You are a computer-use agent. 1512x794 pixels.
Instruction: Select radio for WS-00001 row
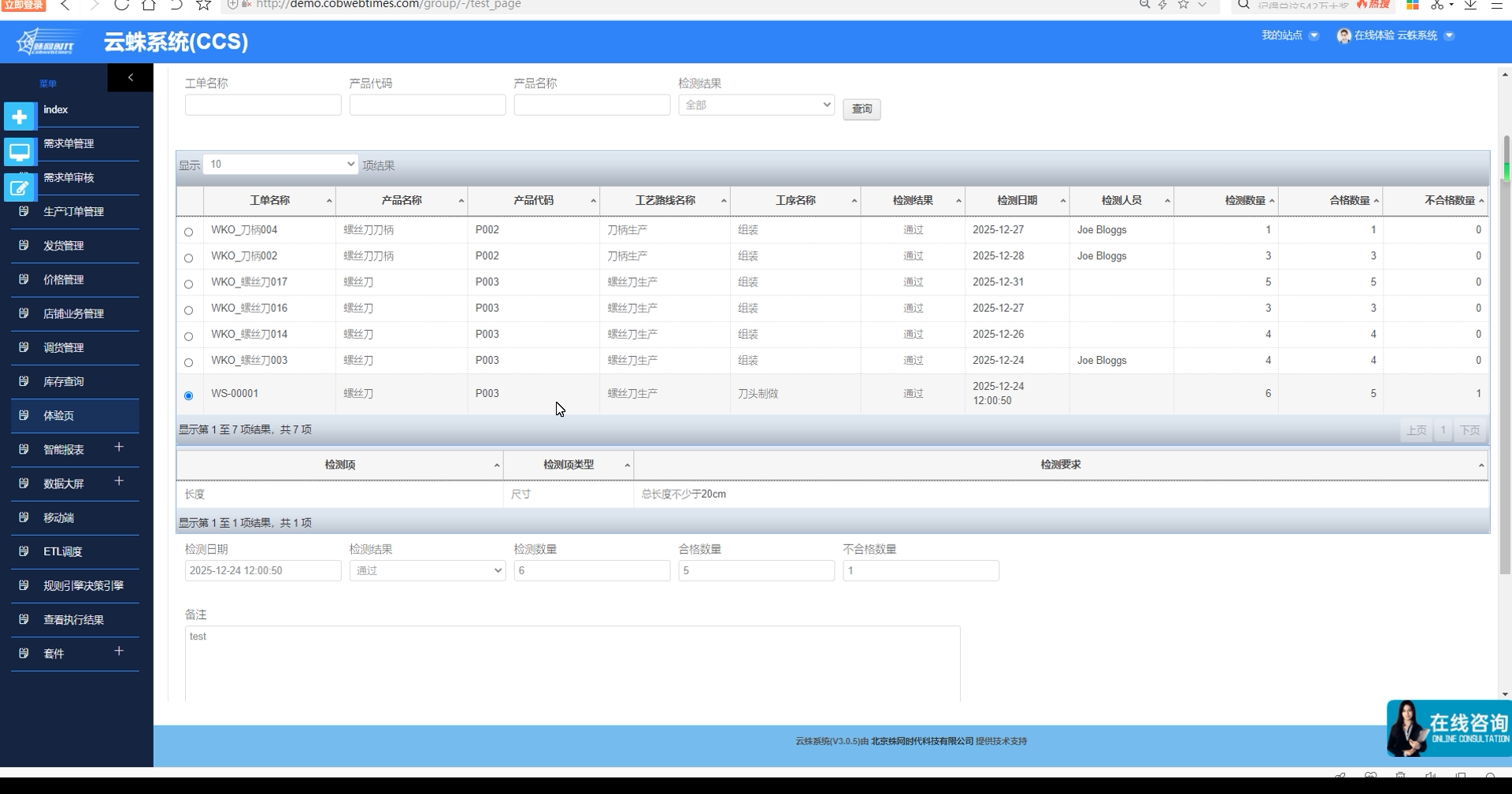(x=188, y=395)
